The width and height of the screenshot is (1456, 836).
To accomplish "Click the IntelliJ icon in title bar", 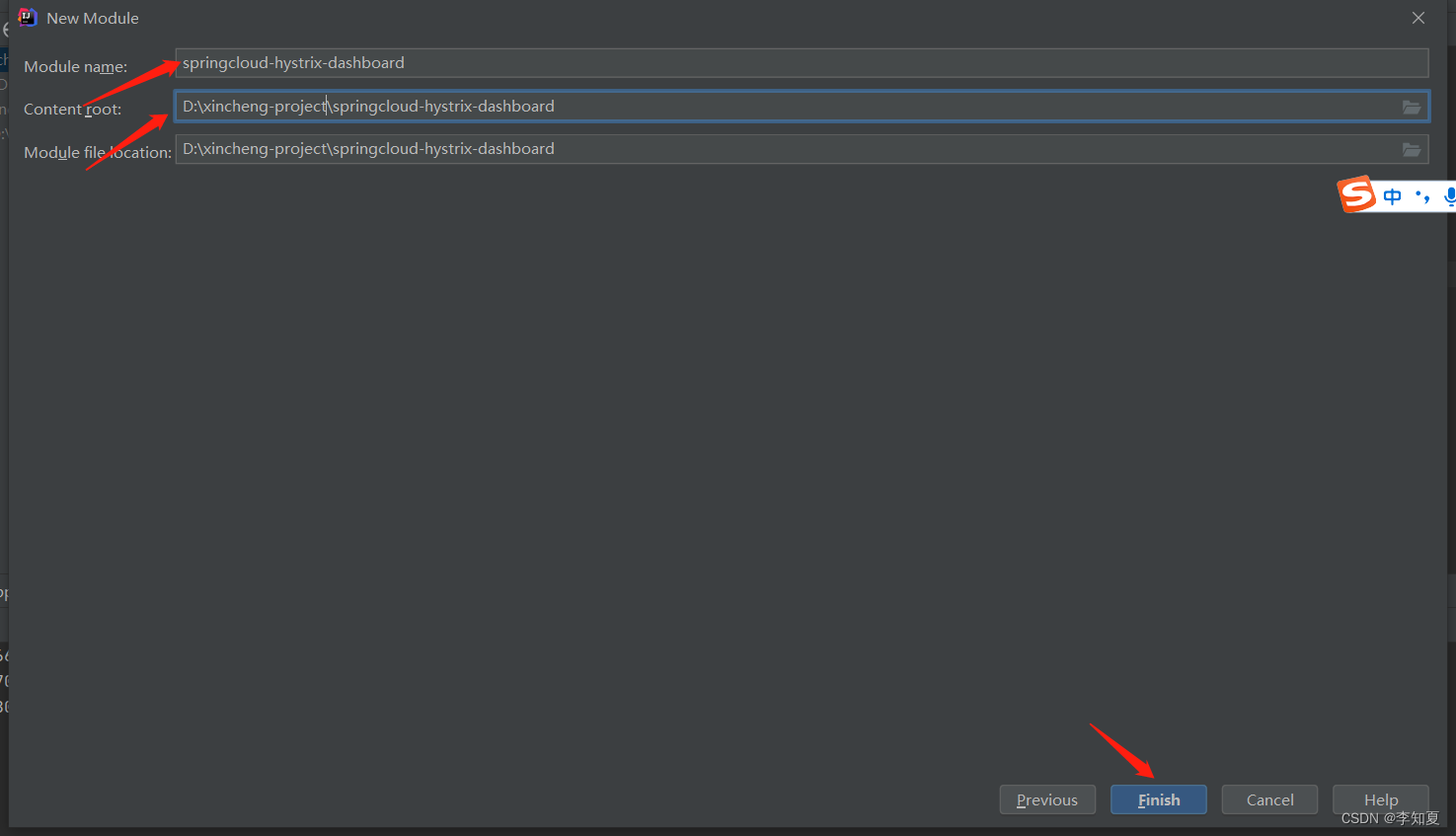I will pyautogui.click(x=27, y=18).
